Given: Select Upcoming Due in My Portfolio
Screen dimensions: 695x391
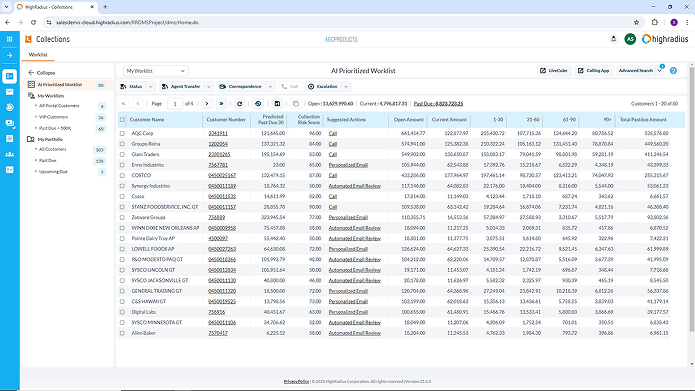Looking at the screenshot, I should coord(53,172).
